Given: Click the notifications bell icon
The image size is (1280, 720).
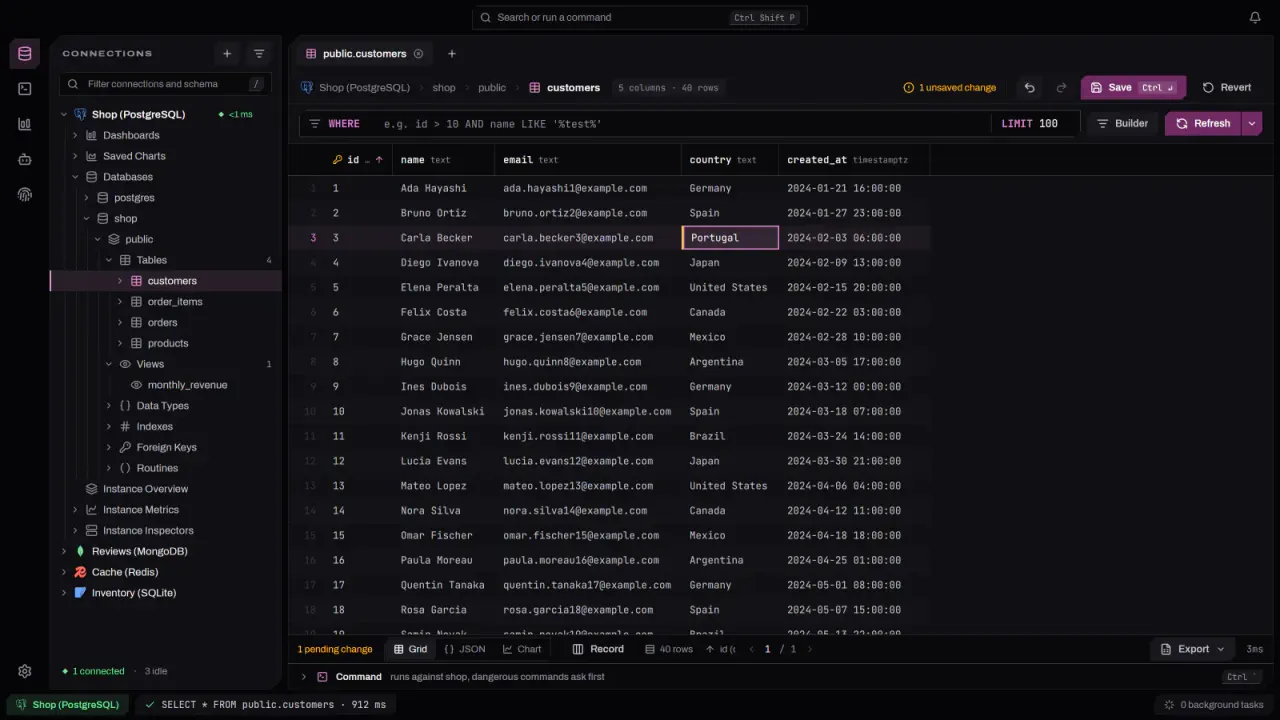Looking at the screenshot, I should pyautogui.click(x=1255, y=17).
